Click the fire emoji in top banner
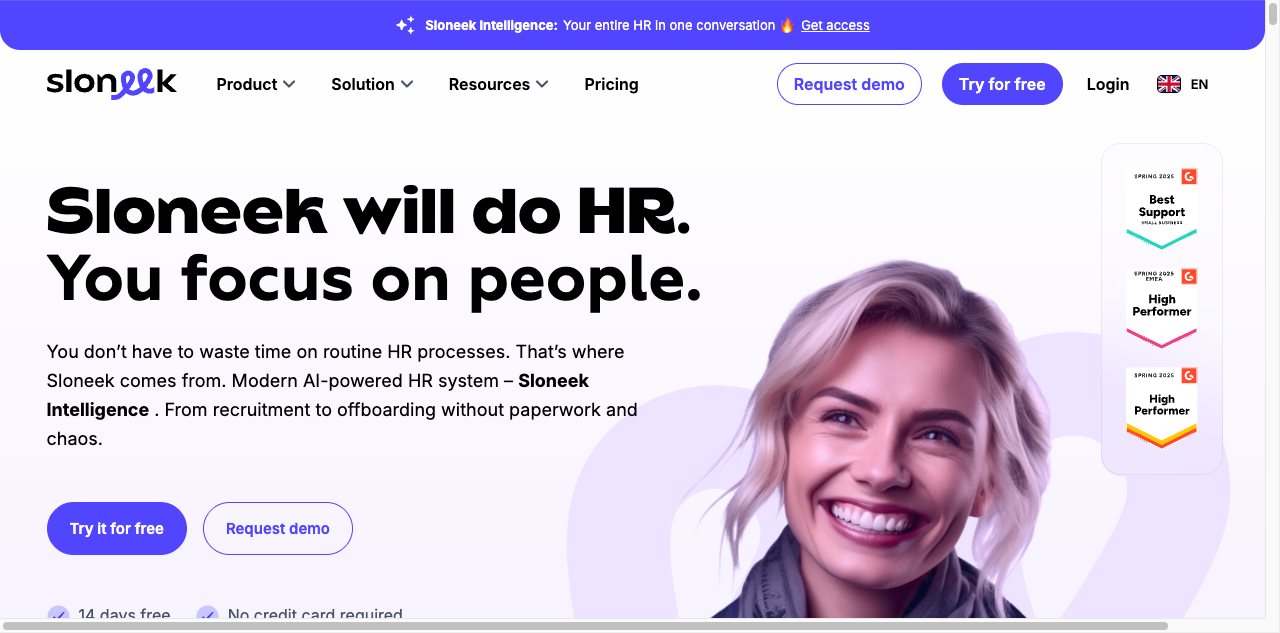This screenshot has width=1280, height=633. [x=787, y=25]
